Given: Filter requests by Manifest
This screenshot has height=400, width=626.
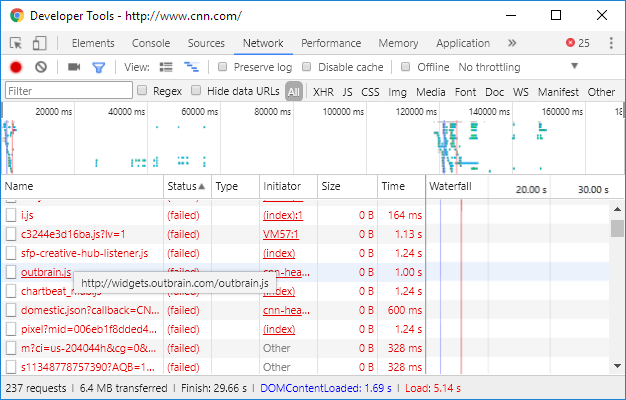Looking at the screenshot, I should pos(558,92).
